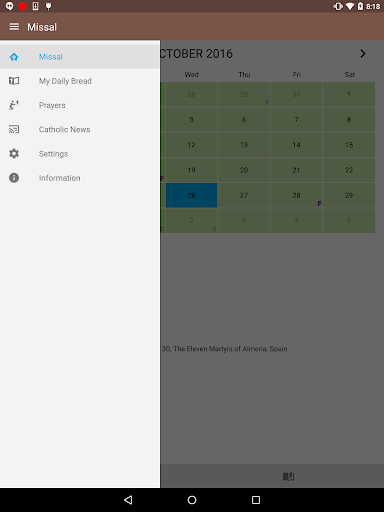
Task: Select the Missal home icon
Action: click(14, 57)
